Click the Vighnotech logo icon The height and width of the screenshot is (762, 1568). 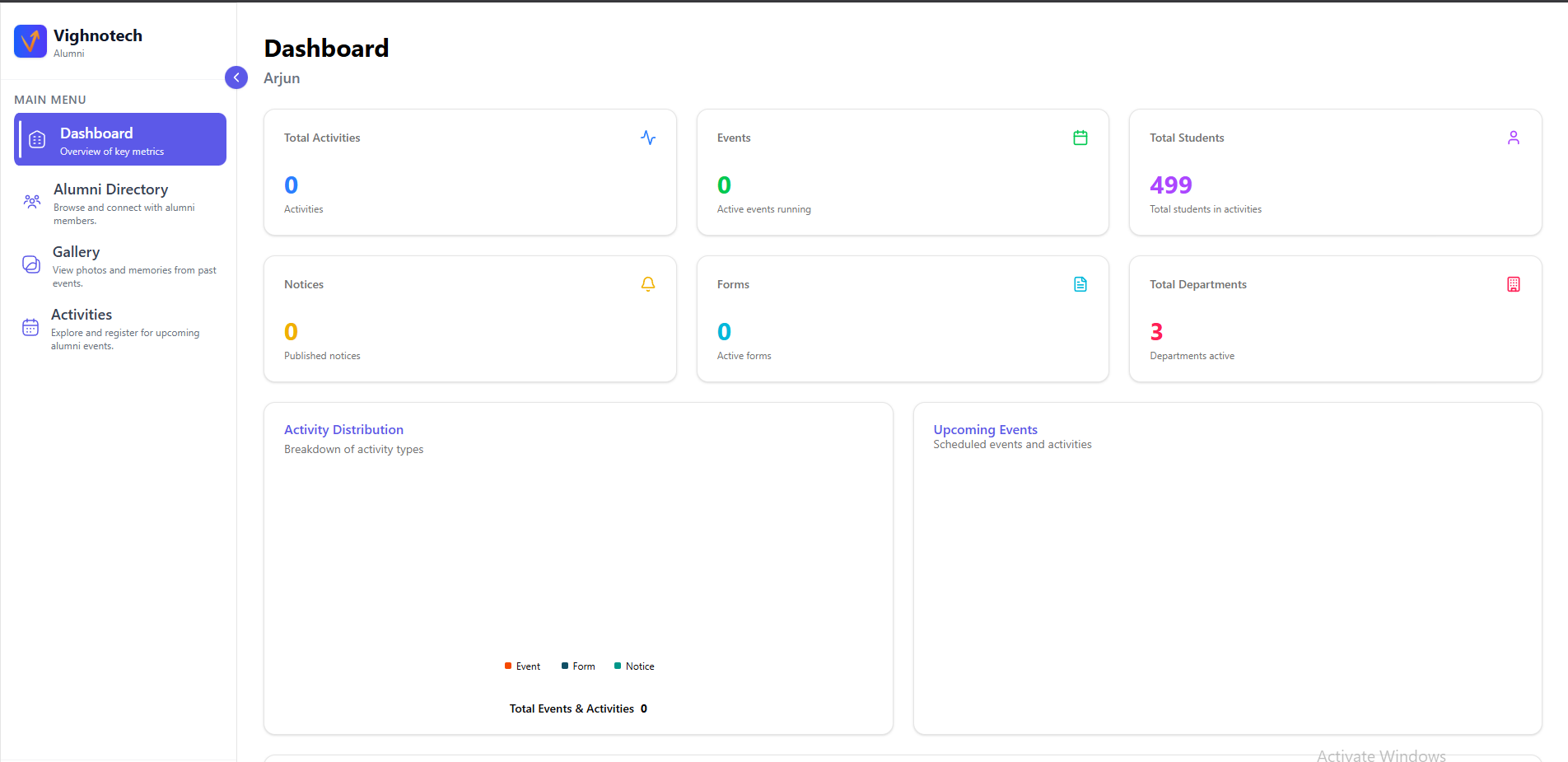tap(30, 41)
